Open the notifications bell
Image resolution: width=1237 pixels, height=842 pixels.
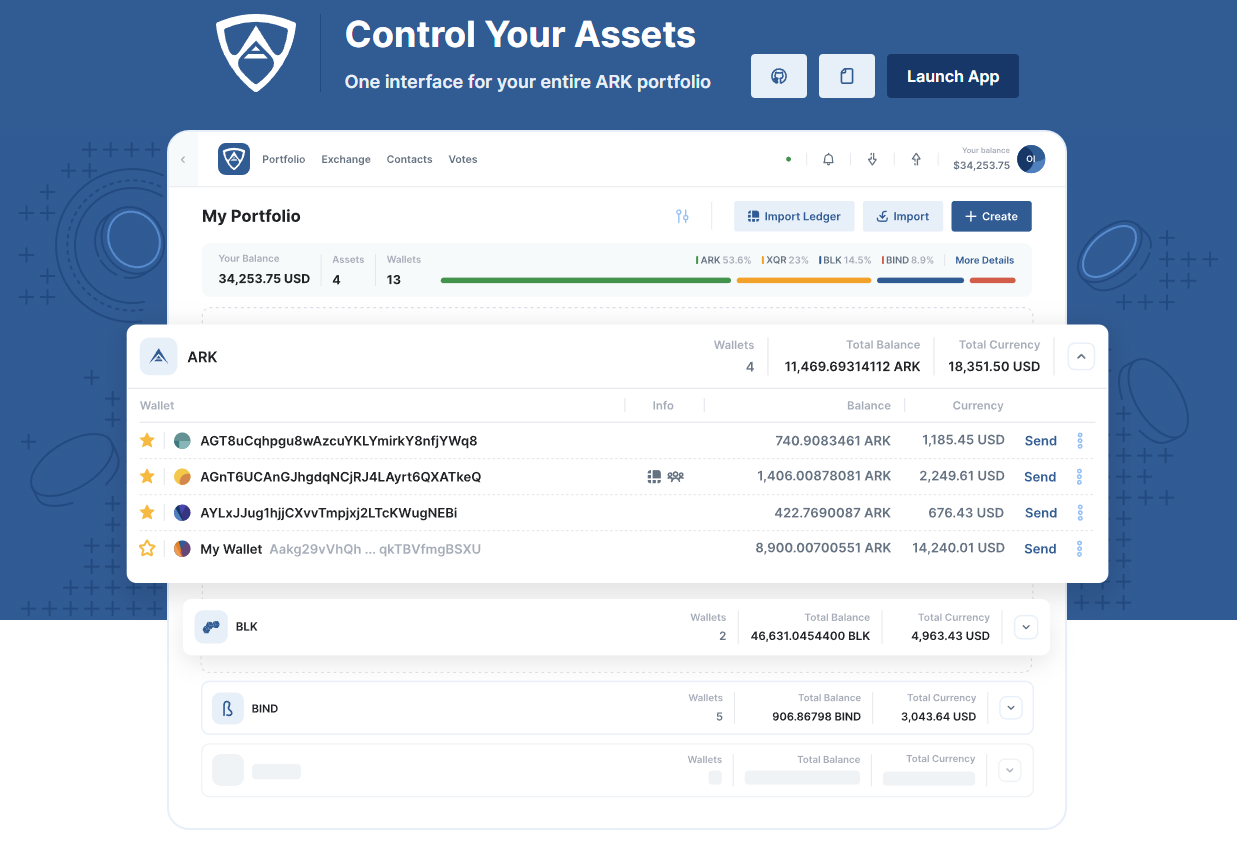click(828, 159)
